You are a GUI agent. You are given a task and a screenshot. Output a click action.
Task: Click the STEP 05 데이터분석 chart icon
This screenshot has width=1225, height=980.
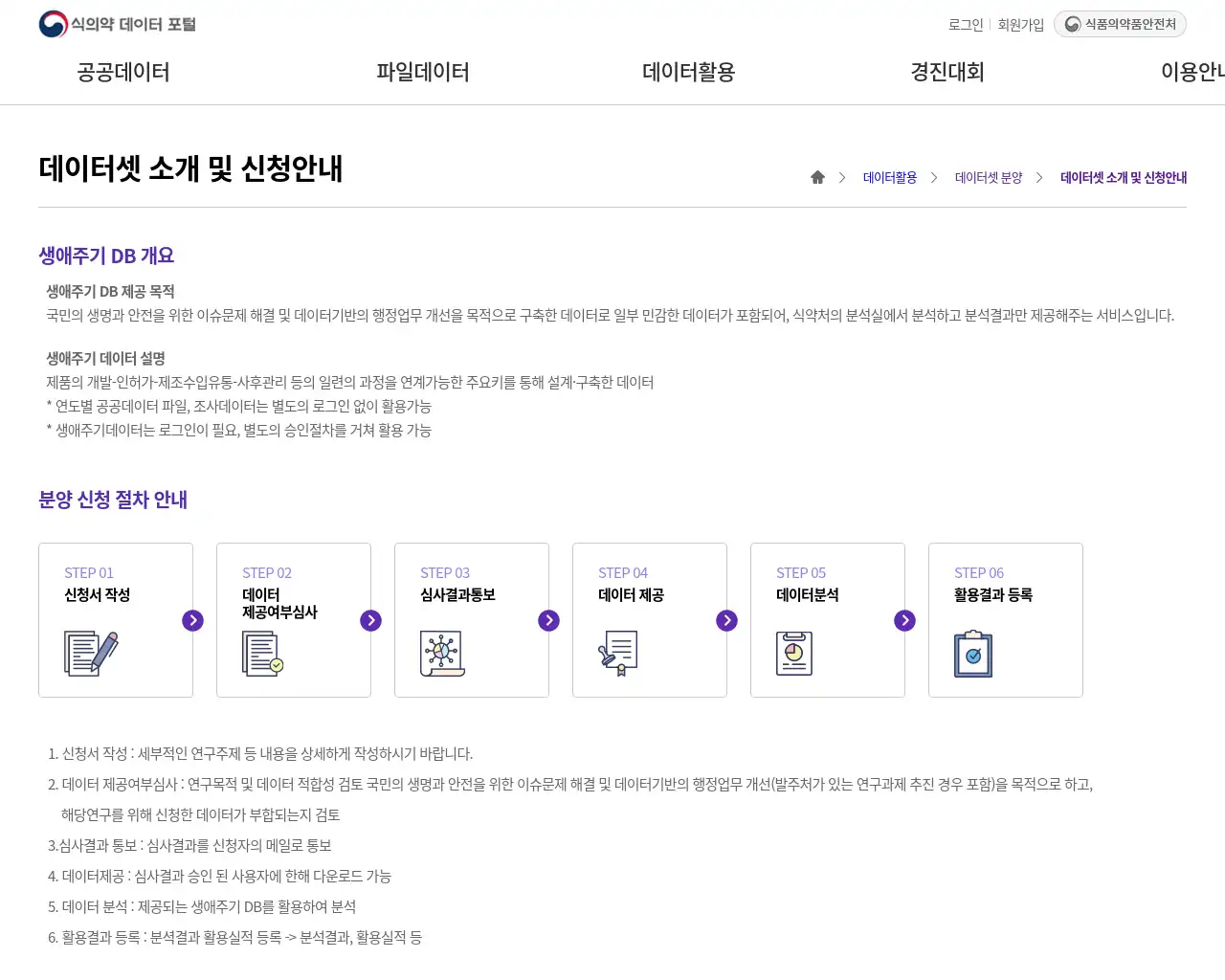[x=794, y=654]
